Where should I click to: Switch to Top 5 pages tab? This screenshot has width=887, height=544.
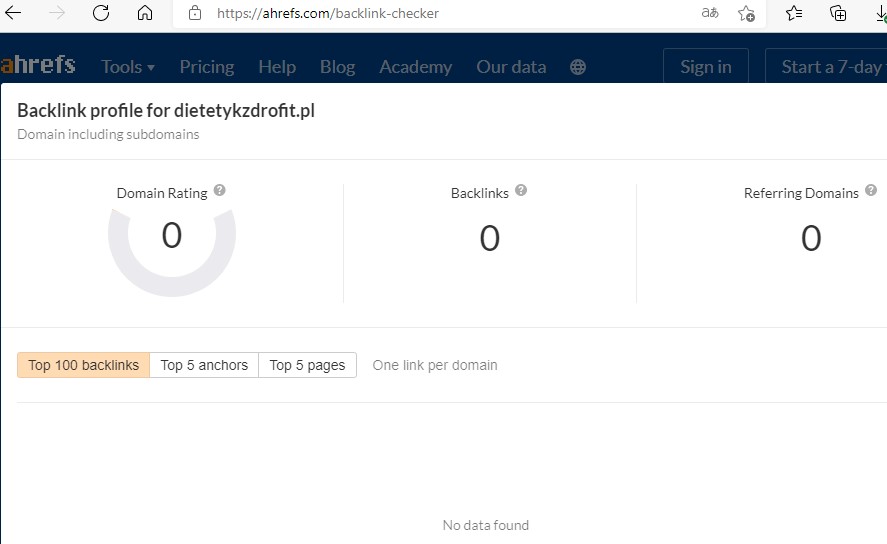pos(307,365)
